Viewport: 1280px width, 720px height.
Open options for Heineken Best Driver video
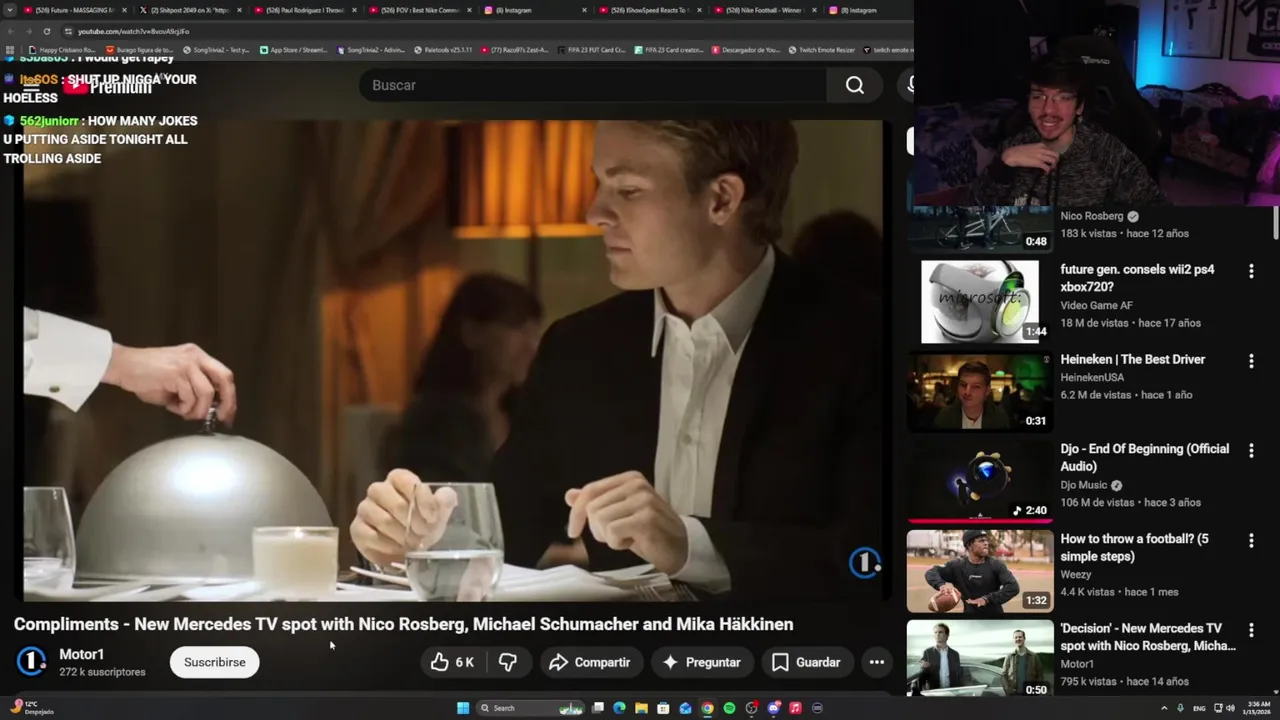click(x=1251, y=361)
